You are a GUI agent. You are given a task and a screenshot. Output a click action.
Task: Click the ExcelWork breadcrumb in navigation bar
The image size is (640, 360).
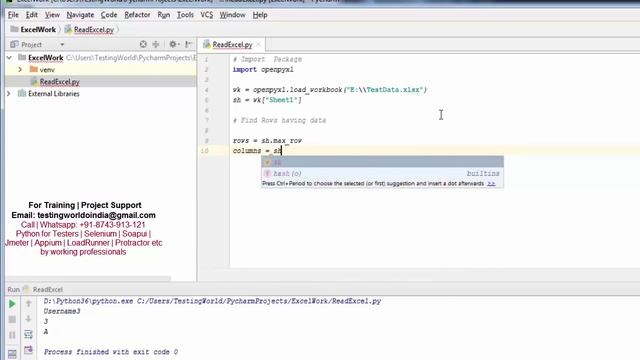[33, 29]
